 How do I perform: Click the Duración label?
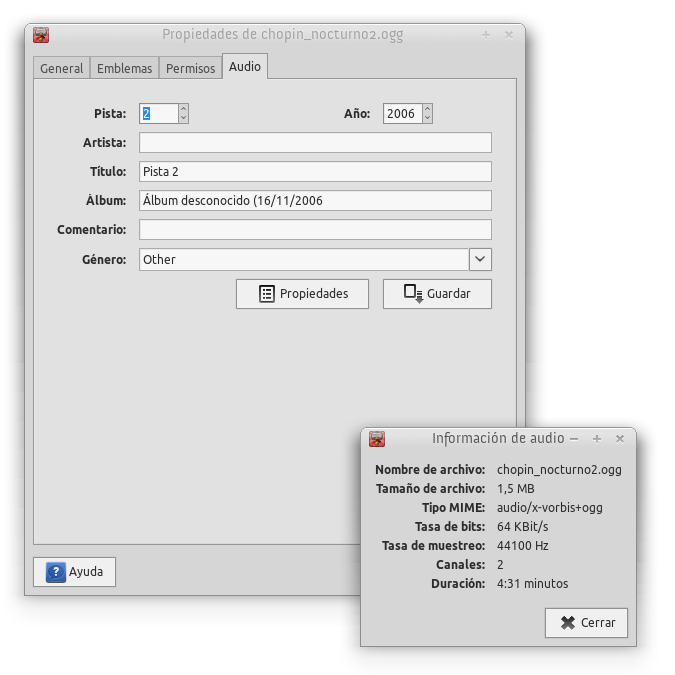click(458, 584)
